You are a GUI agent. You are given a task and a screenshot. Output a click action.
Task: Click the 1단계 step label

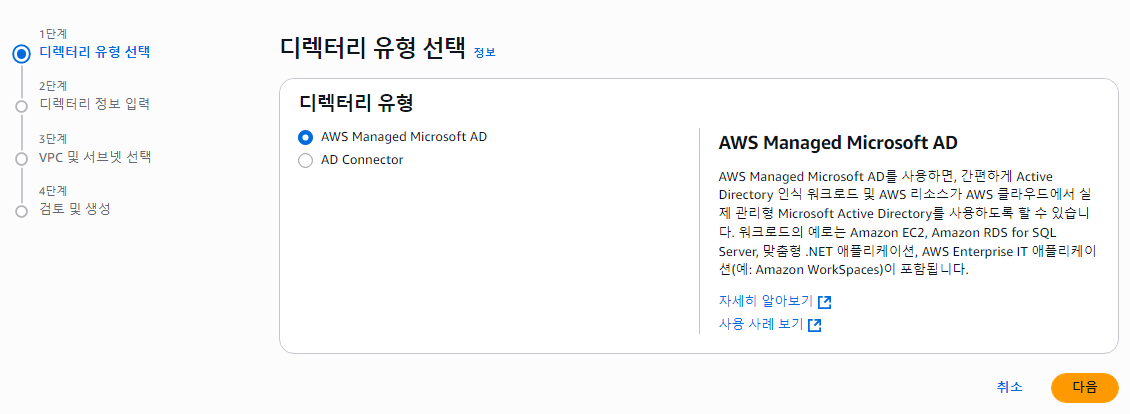click(x=53, y=33)
